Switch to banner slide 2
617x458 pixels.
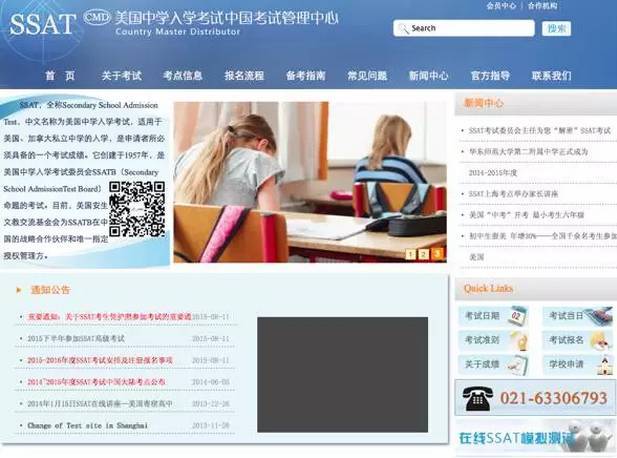click(x=423, y=254)
